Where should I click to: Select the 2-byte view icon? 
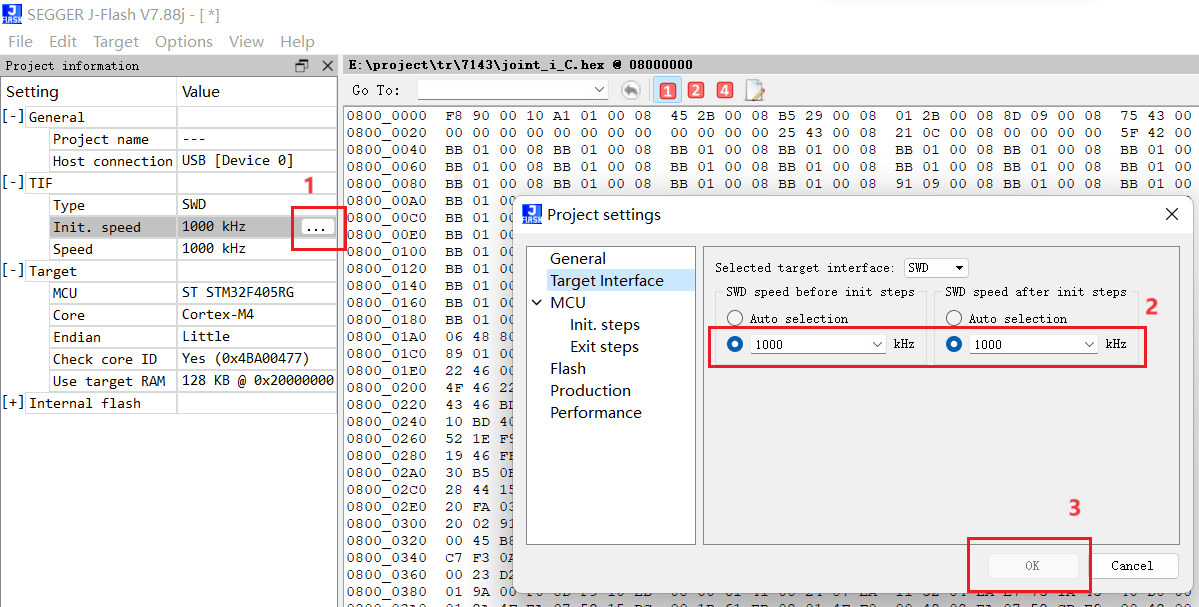695,90
